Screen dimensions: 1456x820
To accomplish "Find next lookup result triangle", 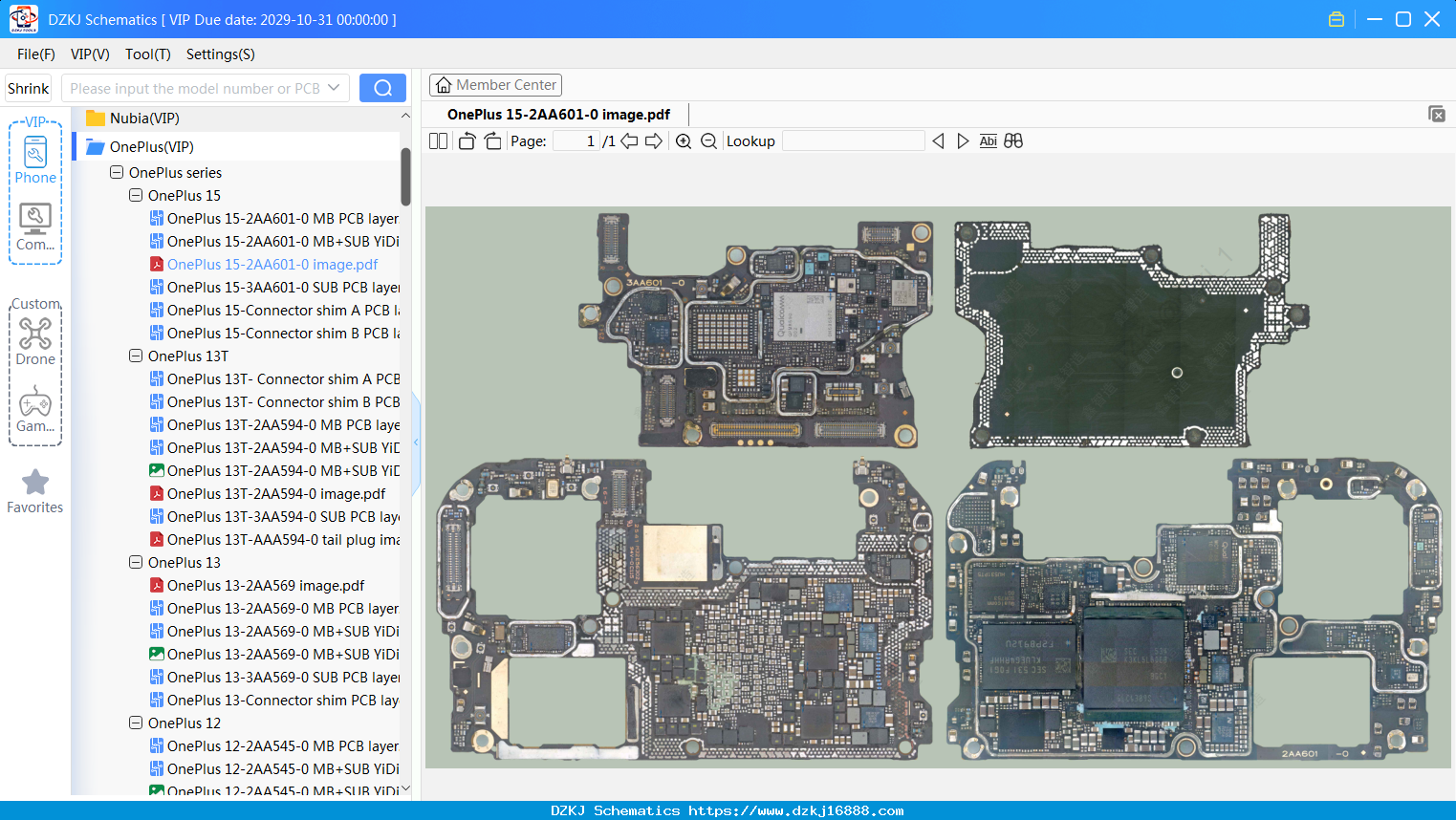I will tap(963, 141).
